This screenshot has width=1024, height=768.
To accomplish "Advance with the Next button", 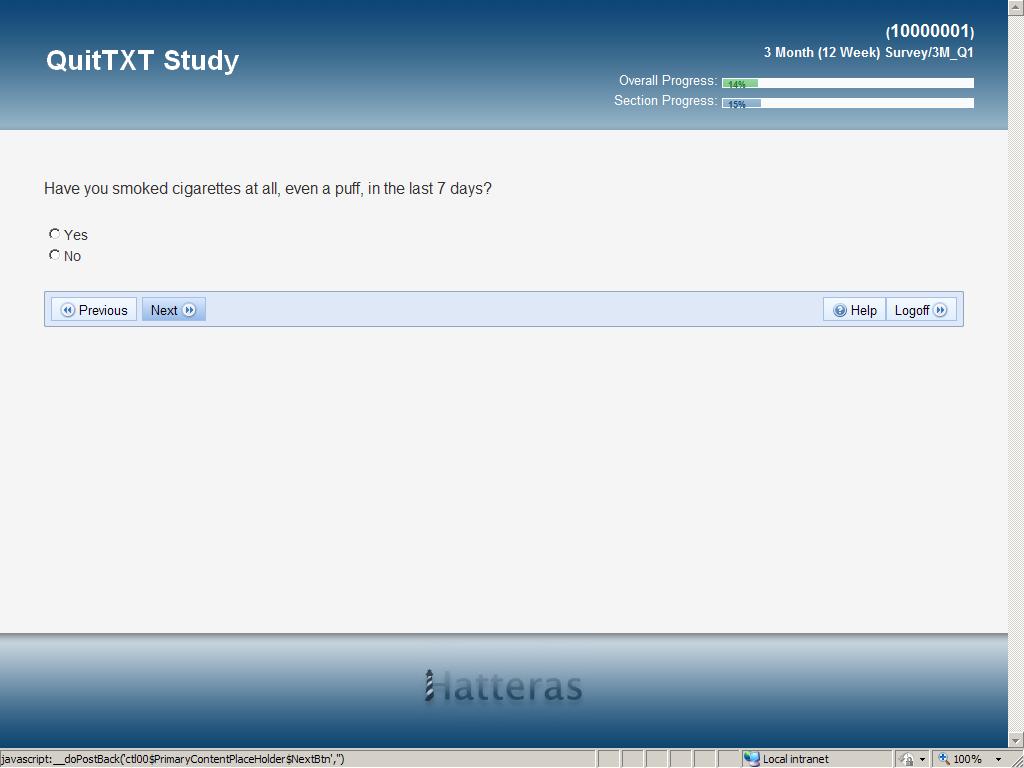I will [174, 310].
